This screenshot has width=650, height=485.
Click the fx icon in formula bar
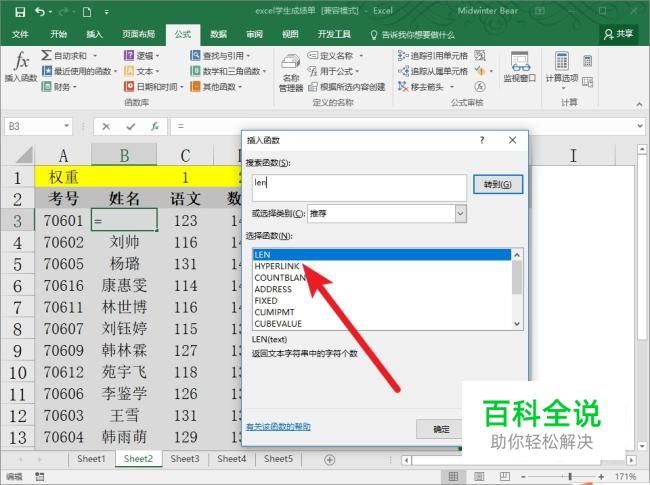click(x=155, y=126)
